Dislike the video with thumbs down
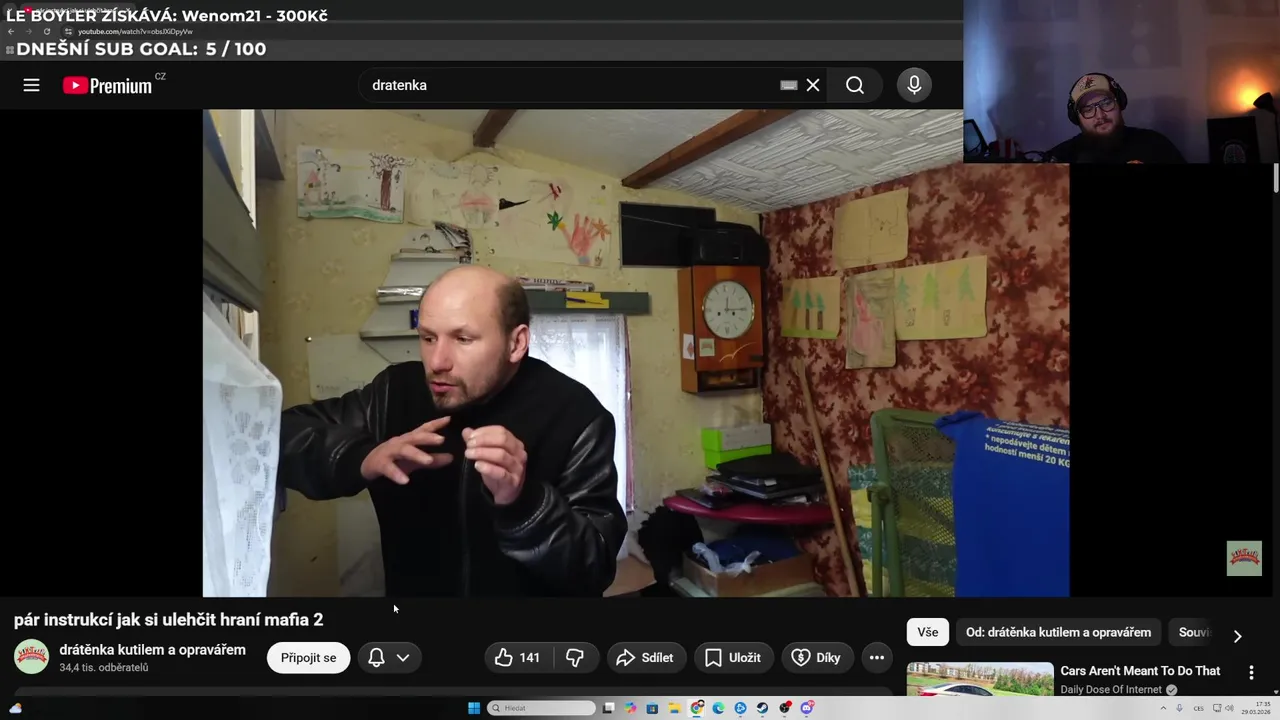This screenshot has height=720, width=1280. [x=575, y=657]
